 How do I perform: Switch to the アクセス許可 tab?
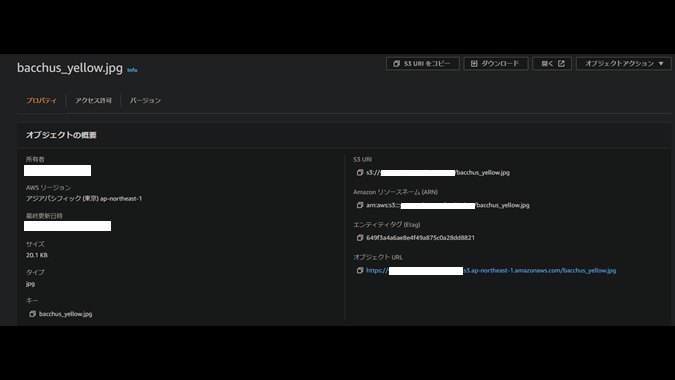click(x=93, y=100)
